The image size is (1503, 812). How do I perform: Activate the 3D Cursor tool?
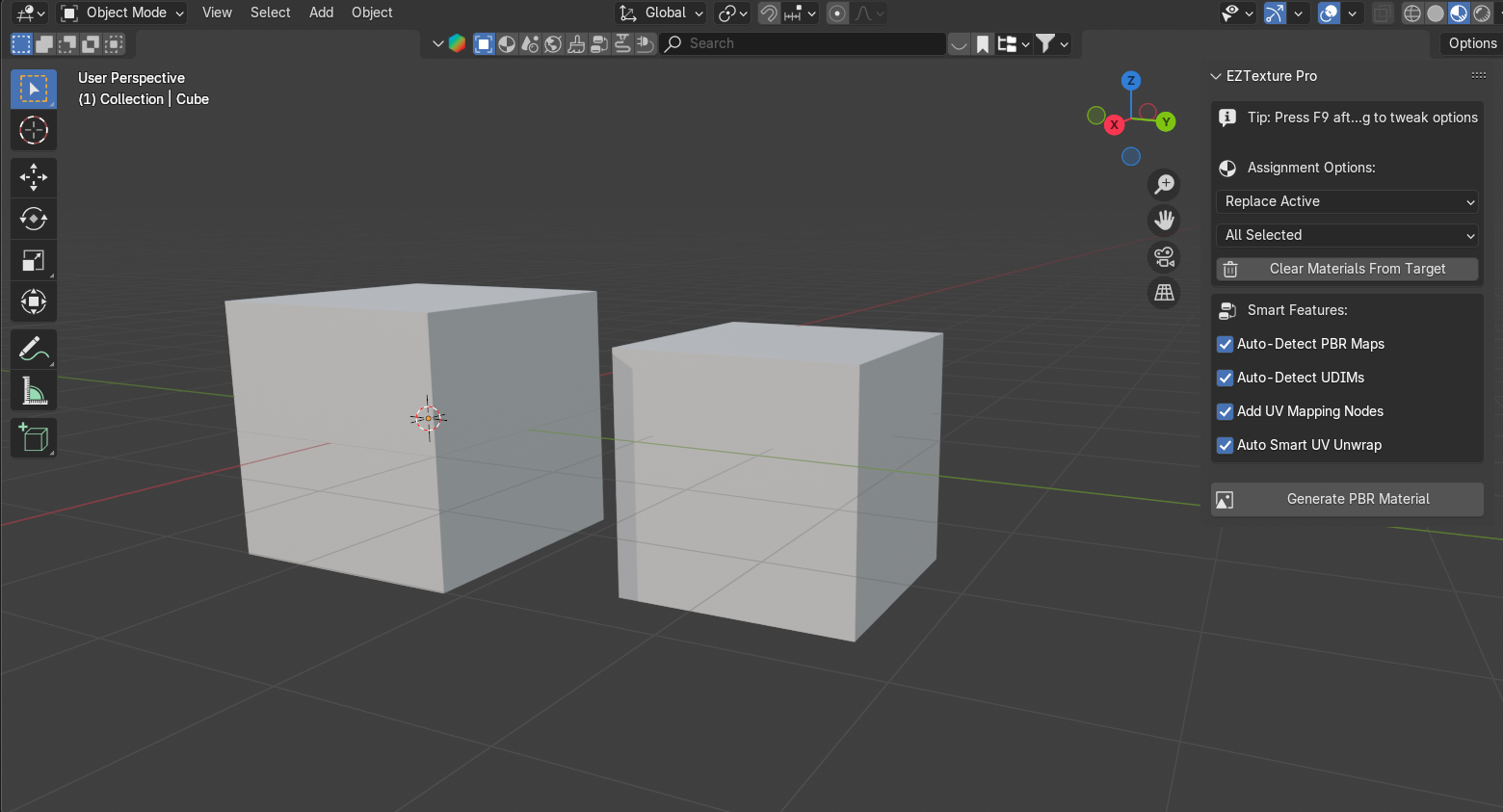[34, 130]
